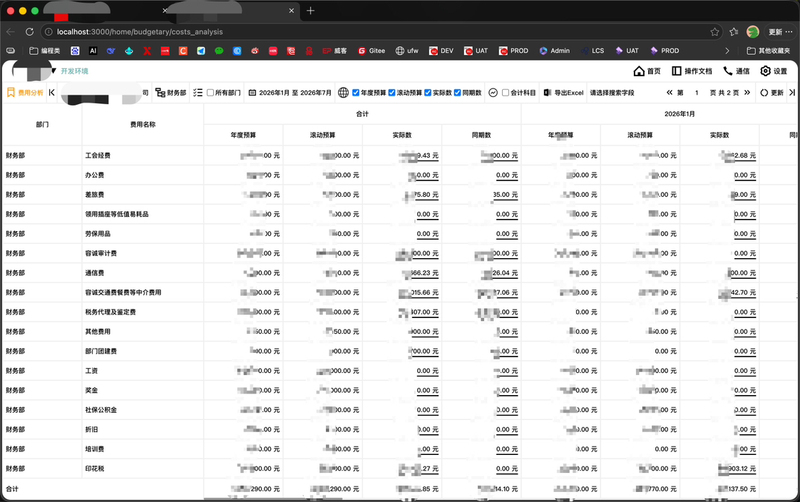Open the purple-icon UAT bookmark
Image resolution: width=800 pixels, height=502 pixels.
coord(627,51)
